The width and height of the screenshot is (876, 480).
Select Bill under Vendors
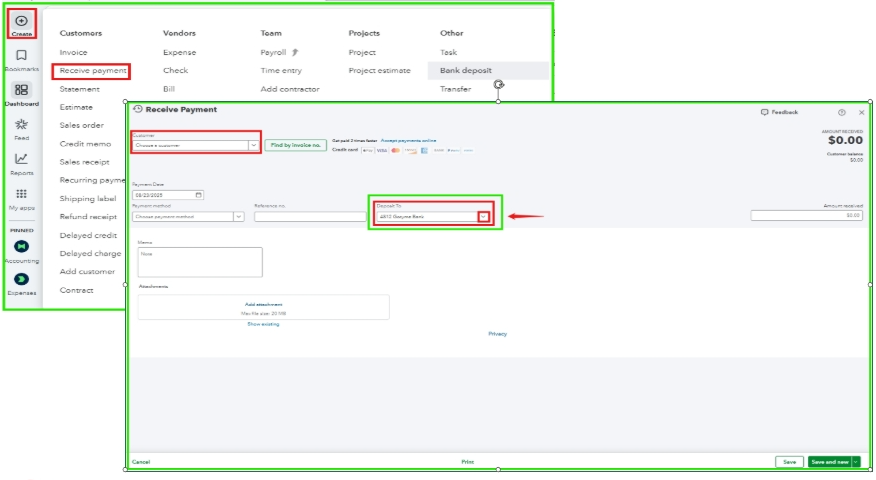coord(169,89)
